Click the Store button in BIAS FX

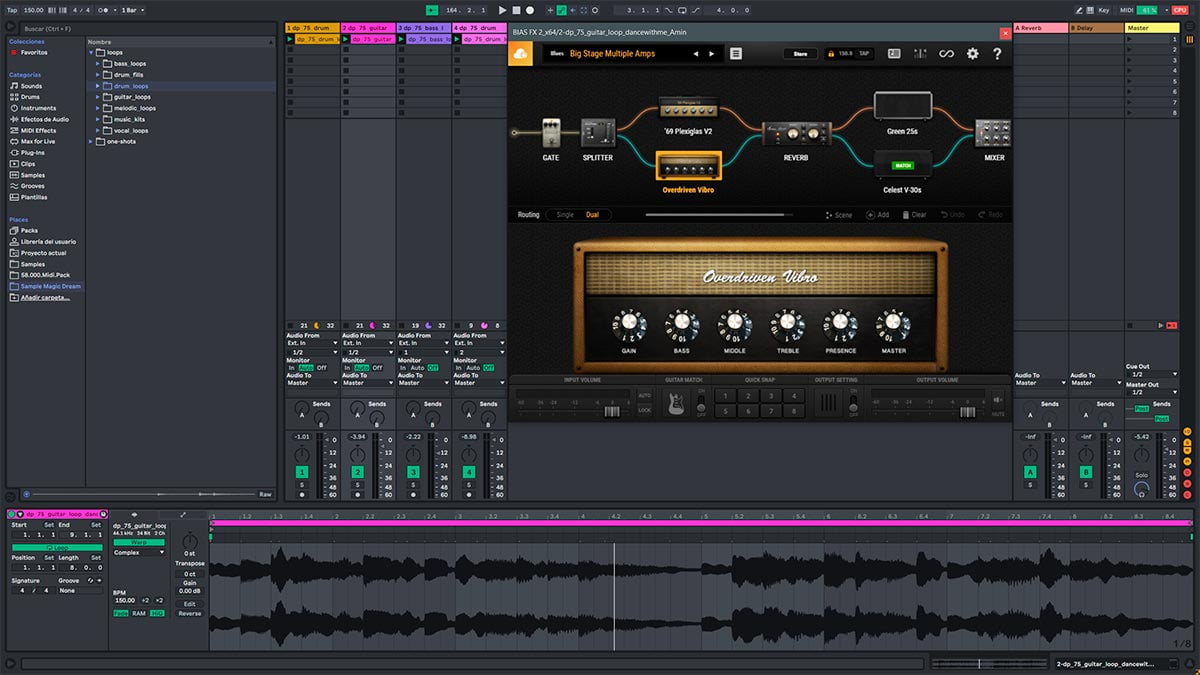799,54
